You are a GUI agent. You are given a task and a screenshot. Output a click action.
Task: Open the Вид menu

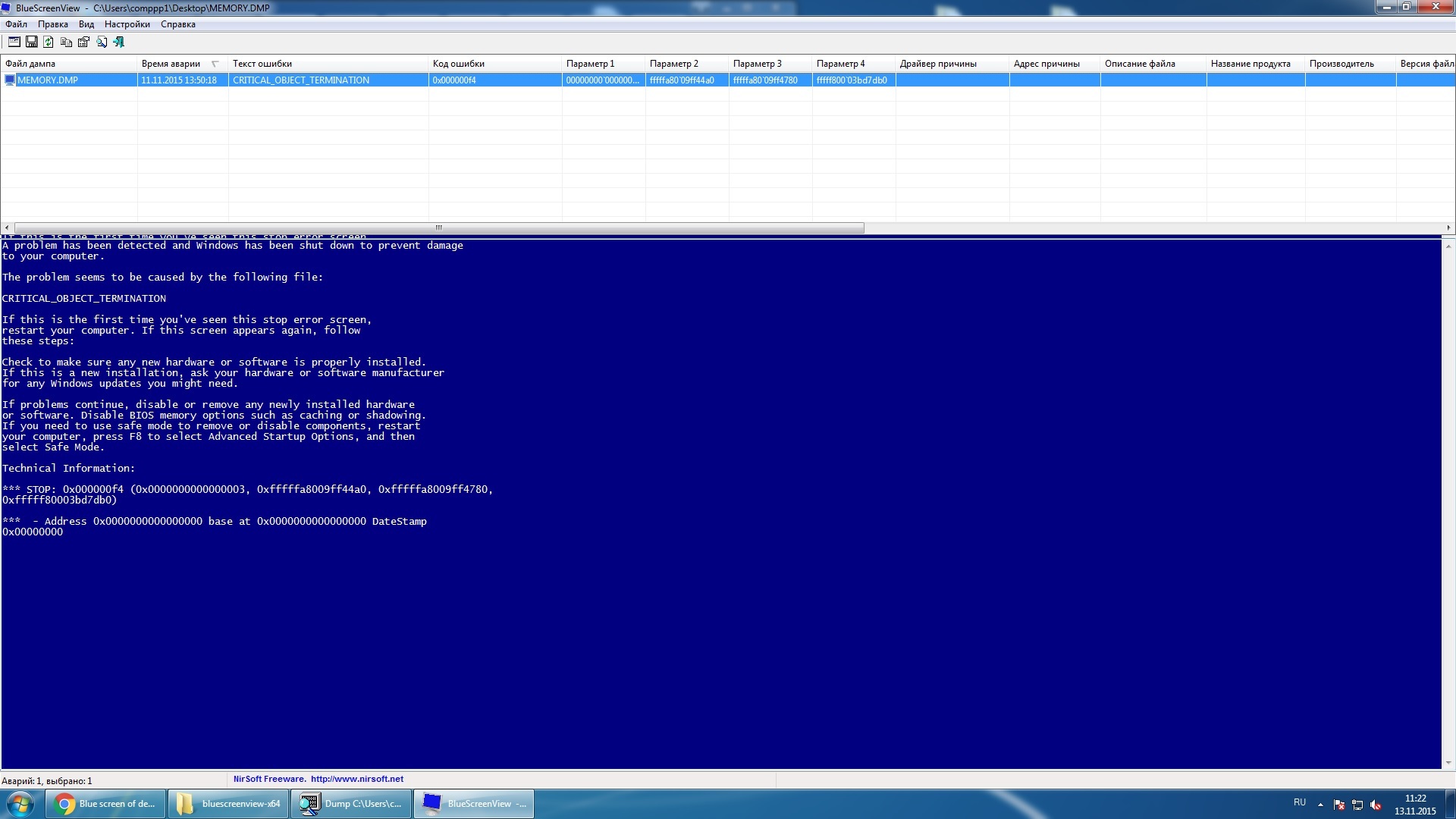pyautogui.click(x=86, y=24)
